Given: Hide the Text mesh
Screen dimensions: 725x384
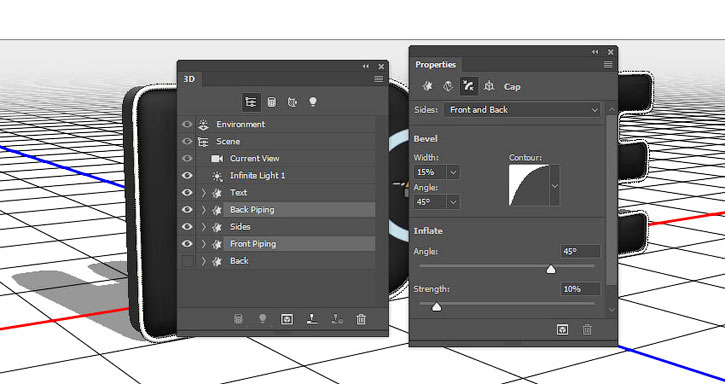Looking at the screenshot, I should point(187,192).
